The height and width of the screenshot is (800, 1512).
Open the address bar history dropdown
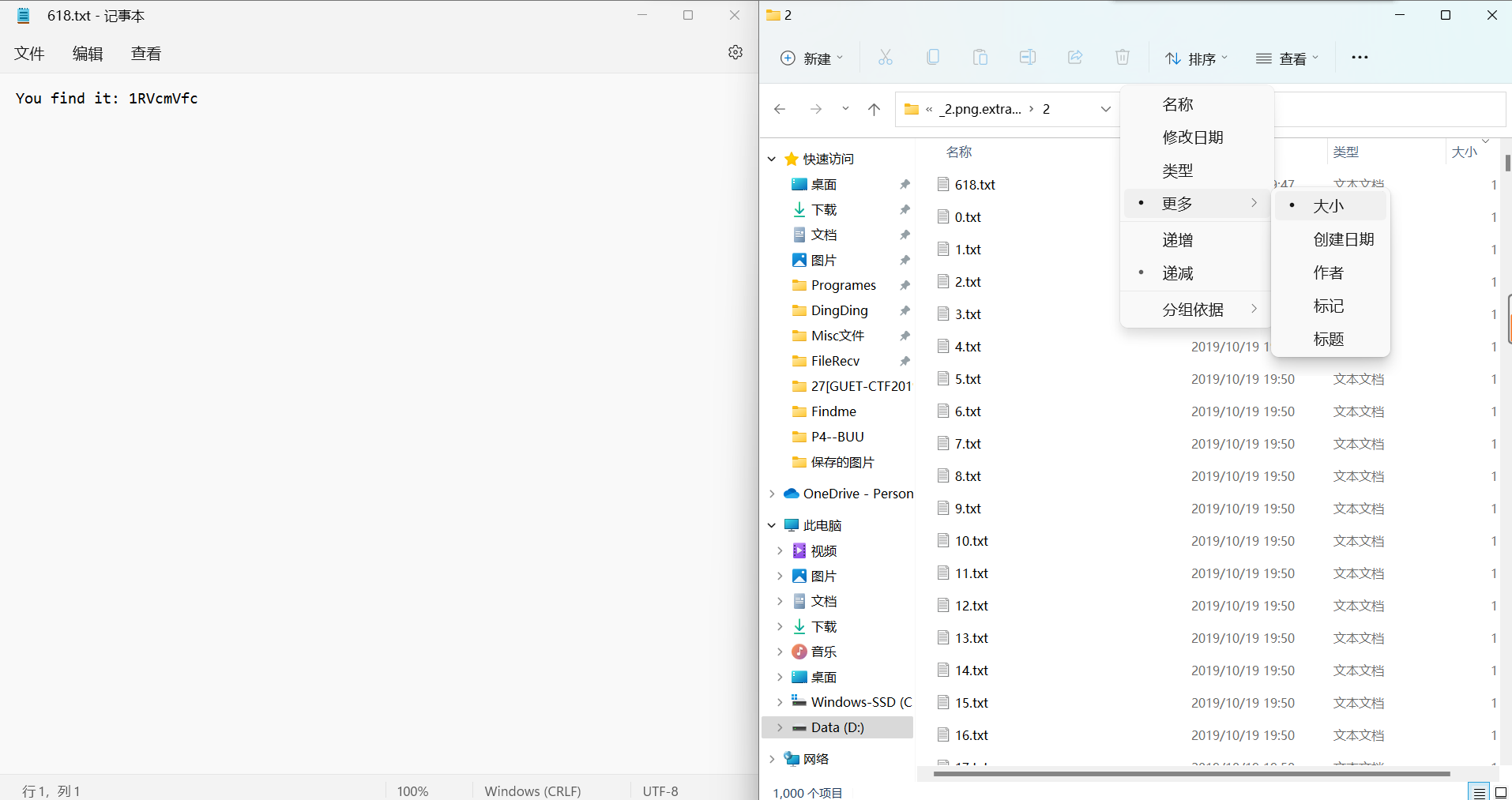point(1105,109)
